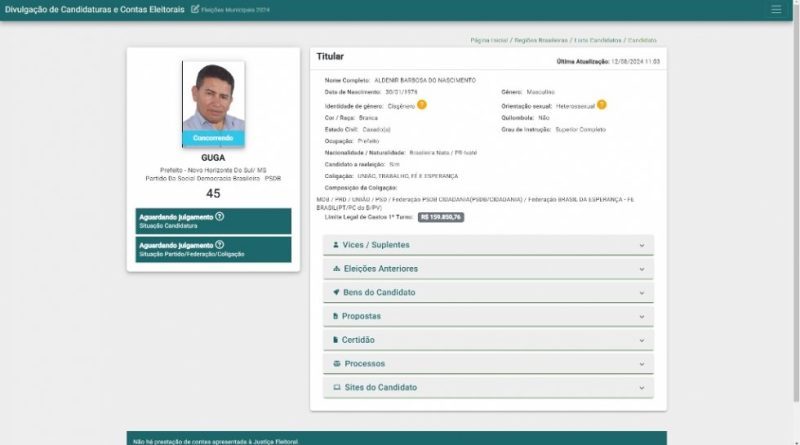Image resolution: width=800 pixels, height=445 pixels.
Task: Click the person icon beside Vices / Suplentes
Action: (336, 245)
